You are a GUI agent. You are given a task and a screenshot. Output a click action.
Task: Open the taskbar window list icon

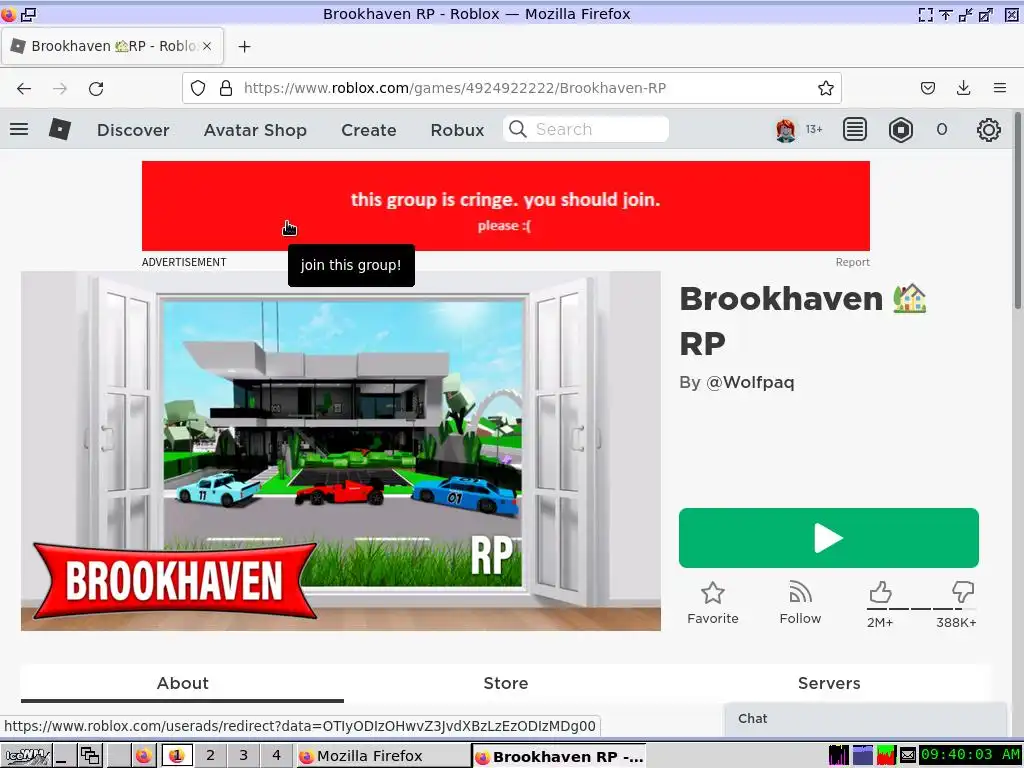[x=89, y=756]
